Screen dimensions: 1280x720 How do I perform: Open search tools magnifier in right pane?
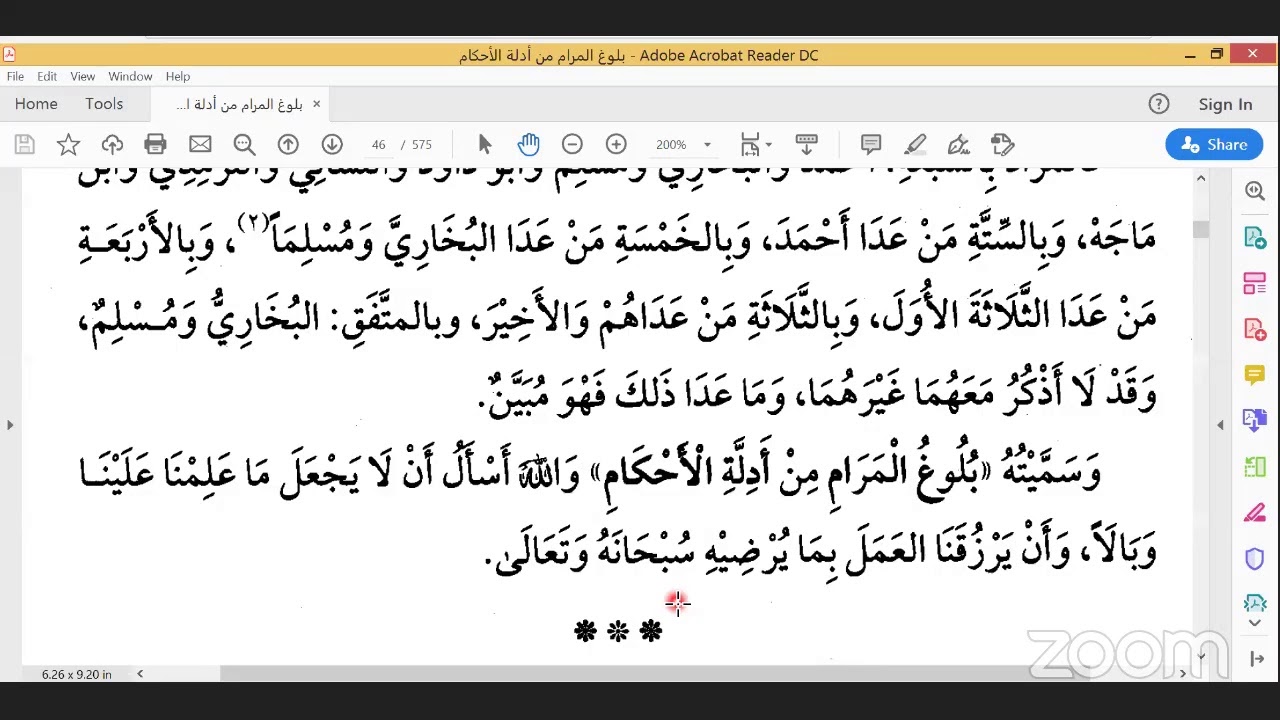(x=1255, y=190)
